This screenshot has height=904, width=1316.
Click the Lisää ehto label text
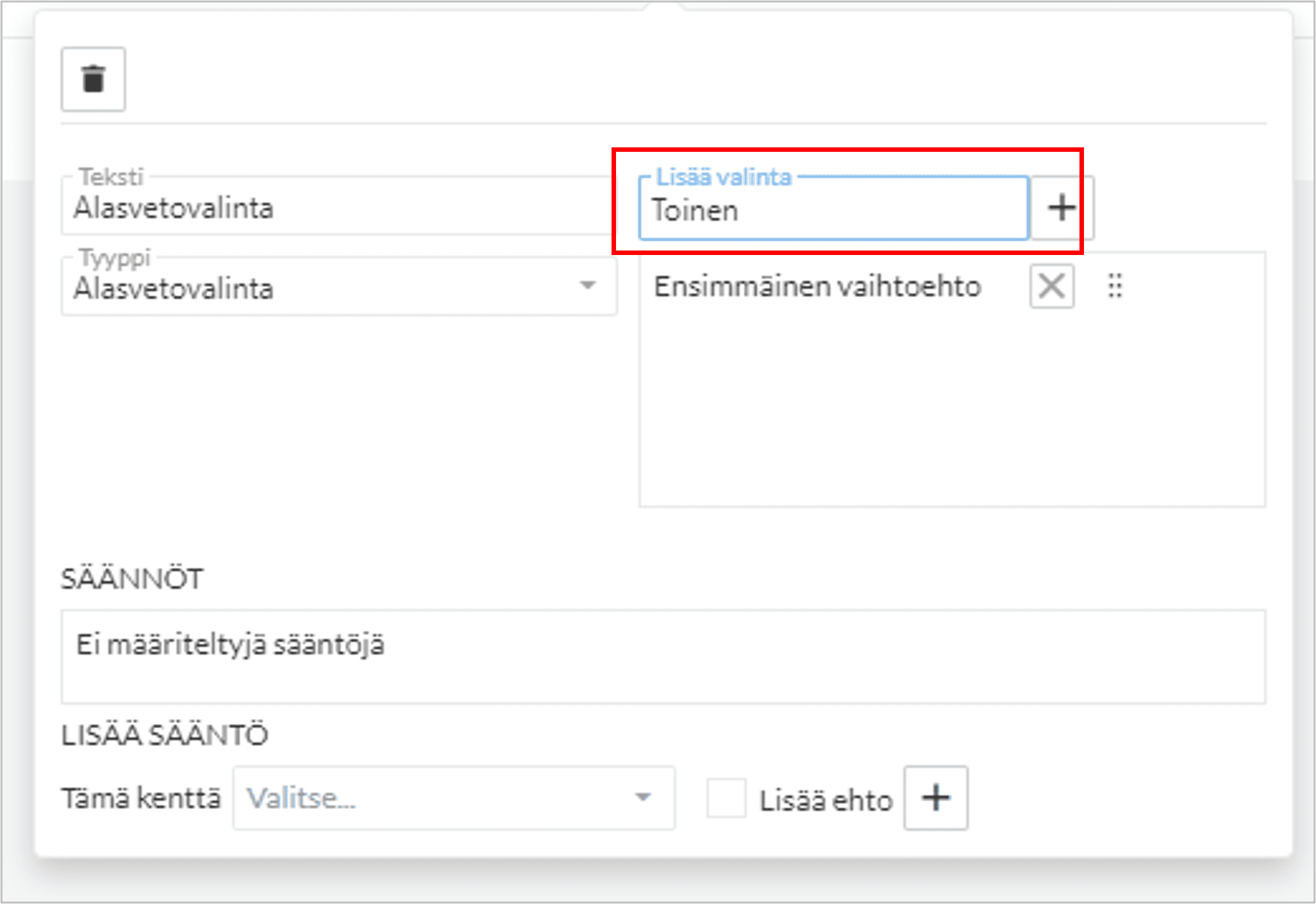826,801
